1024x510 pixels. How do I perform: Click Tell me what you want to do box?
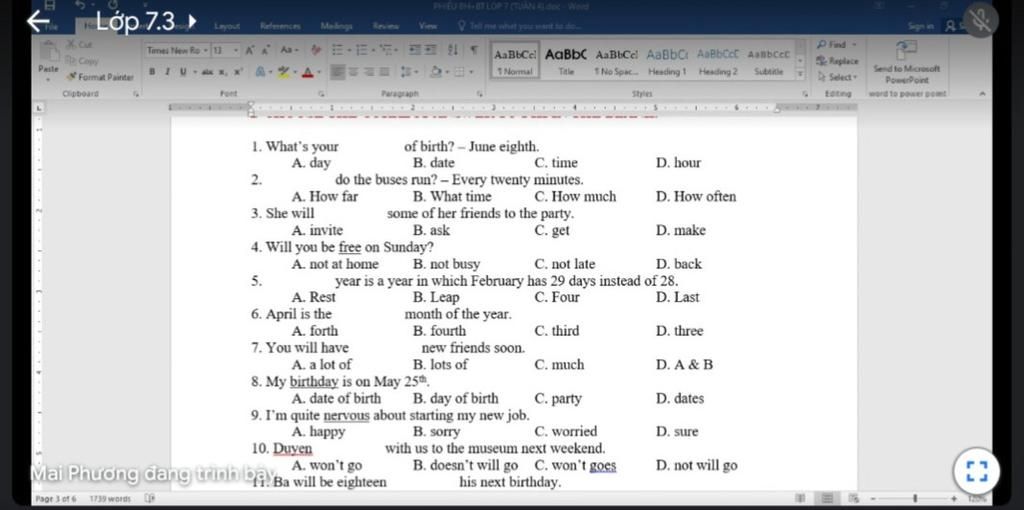pos(517,27)
